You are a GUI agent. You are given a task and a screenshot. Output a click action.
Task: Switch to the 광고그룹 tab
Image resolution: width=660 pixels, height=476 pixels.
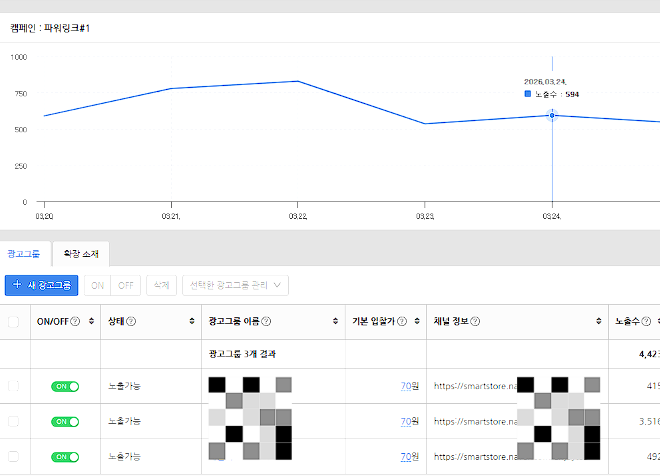coord(24,254)
